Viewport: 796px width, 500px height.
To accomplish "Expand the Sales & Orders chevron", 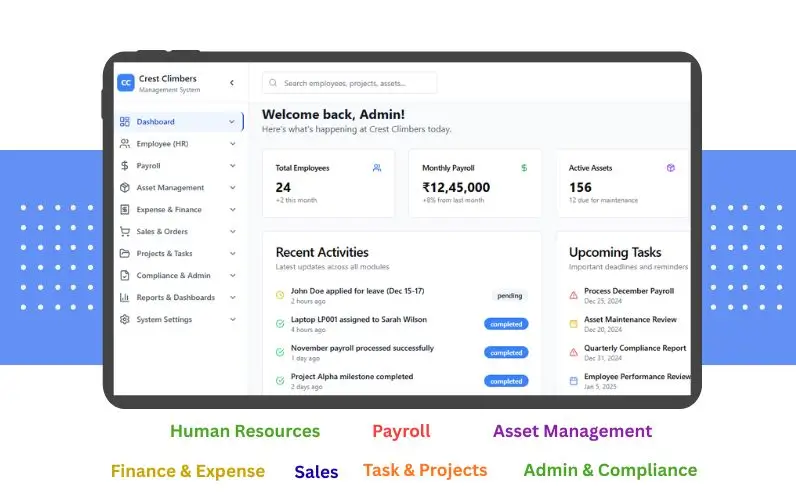I will point(233,231).
